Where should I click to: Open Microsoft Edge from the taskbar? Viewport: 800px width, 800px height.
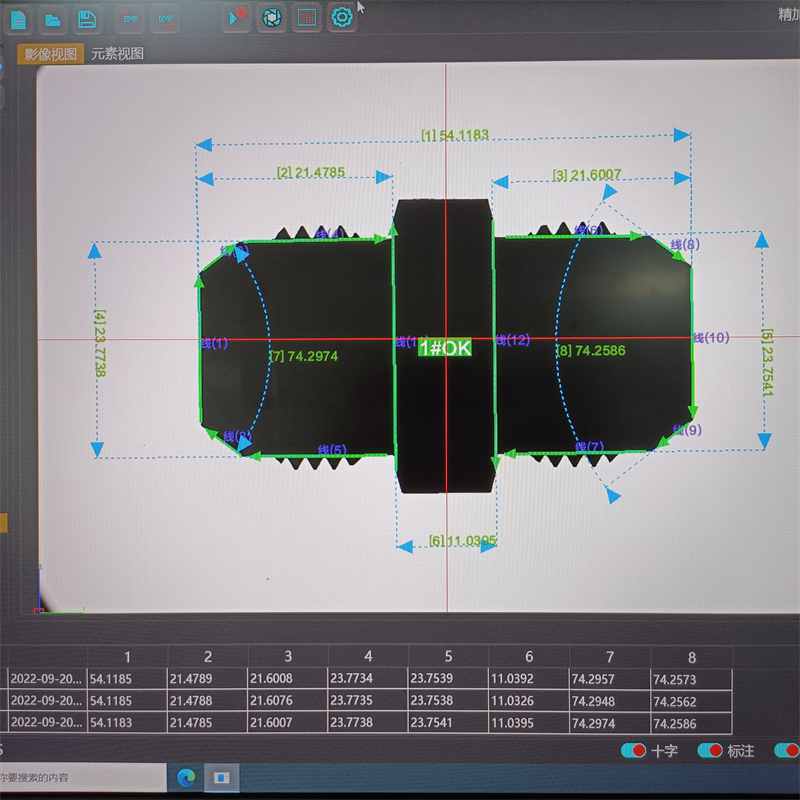pyautogui.click(x=185, y=776)
